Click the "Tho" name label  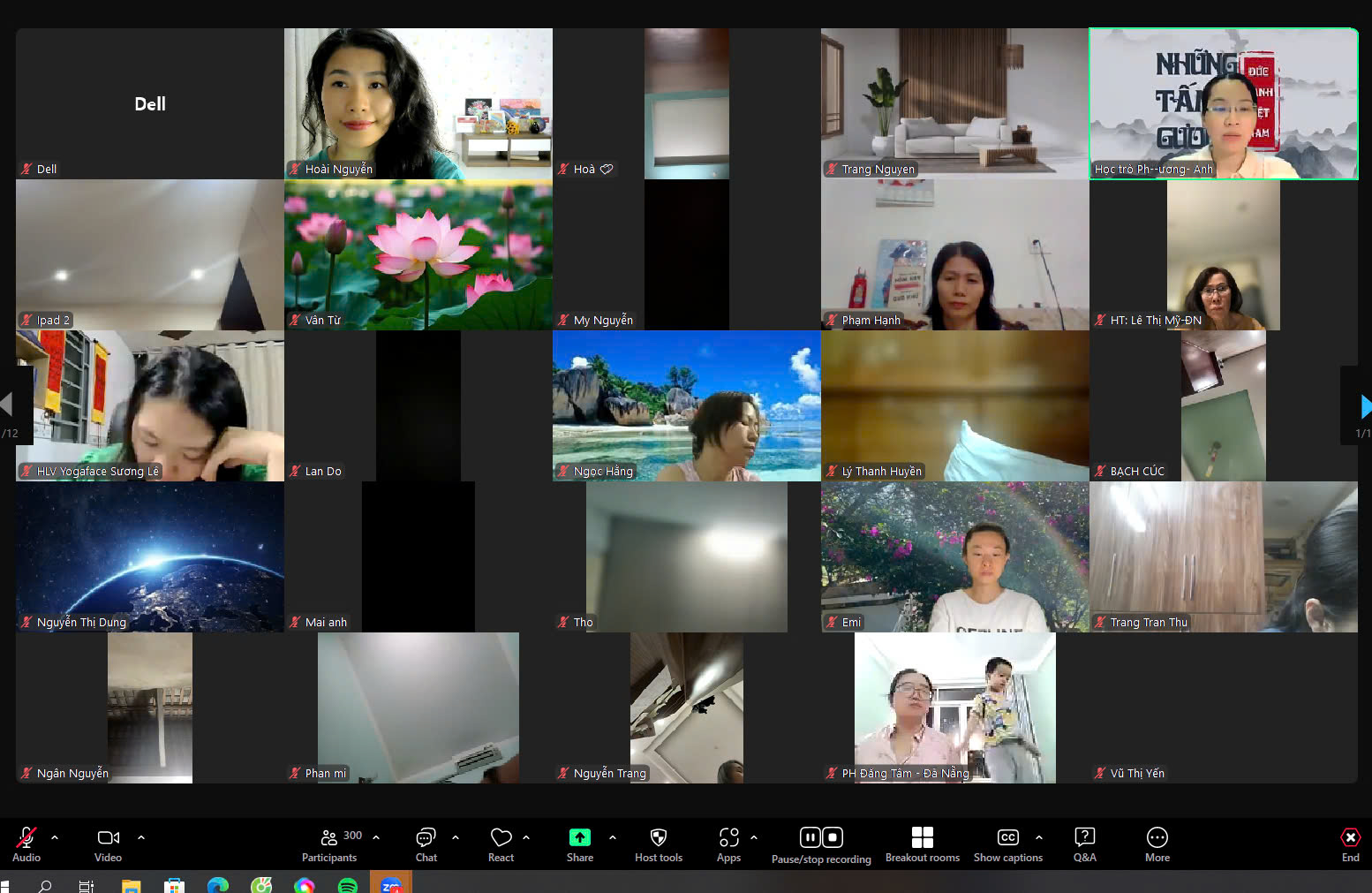click(x=584, y=622)
